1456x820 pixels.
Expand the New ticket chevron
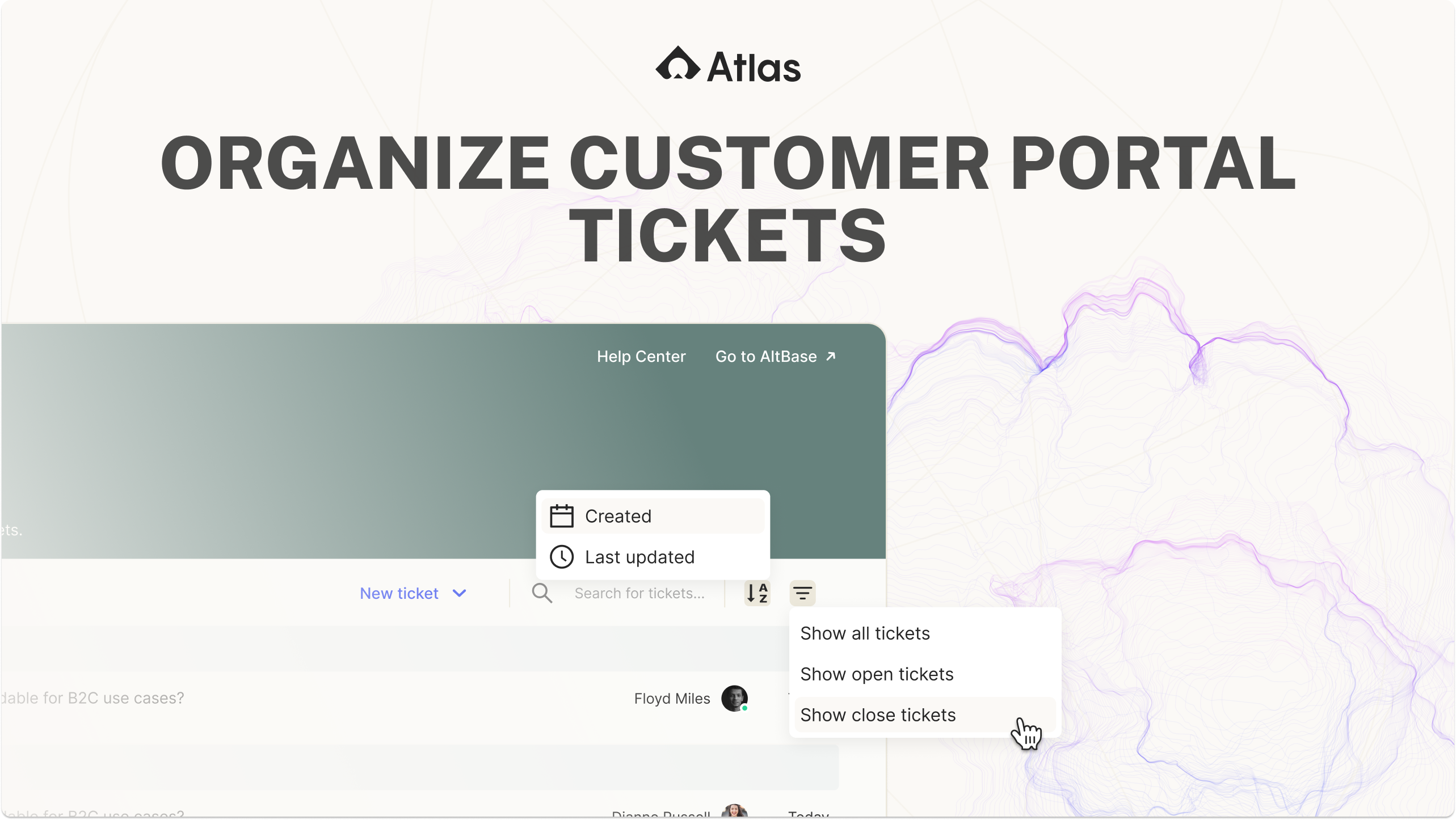pyautogui.click(x=460, y=593)
